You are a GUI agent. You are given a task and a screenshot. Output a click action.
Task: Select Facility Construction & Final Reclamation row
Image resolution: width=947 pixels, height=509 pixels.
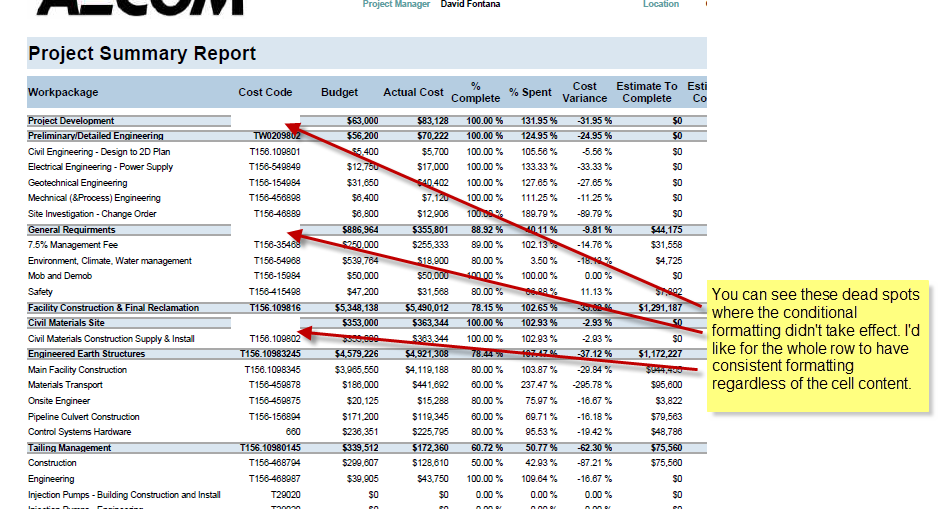coord(113,308)
